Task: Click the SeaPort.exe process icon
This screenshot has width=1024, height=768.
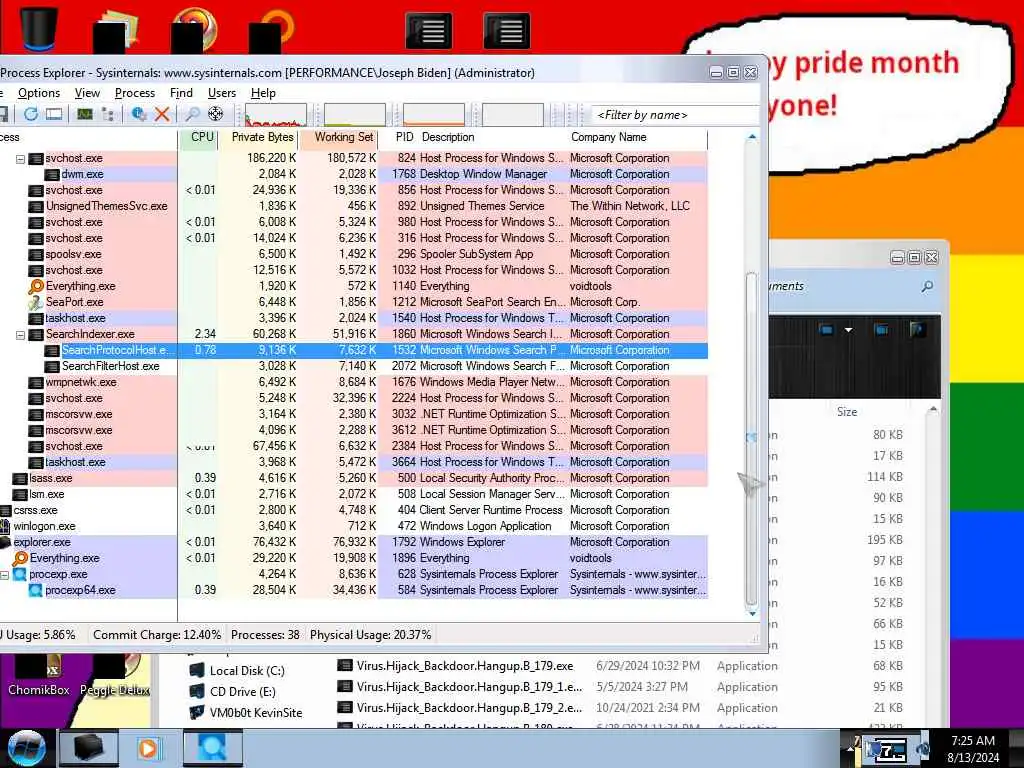Action: pyautogui.click(x=36, y=302)
